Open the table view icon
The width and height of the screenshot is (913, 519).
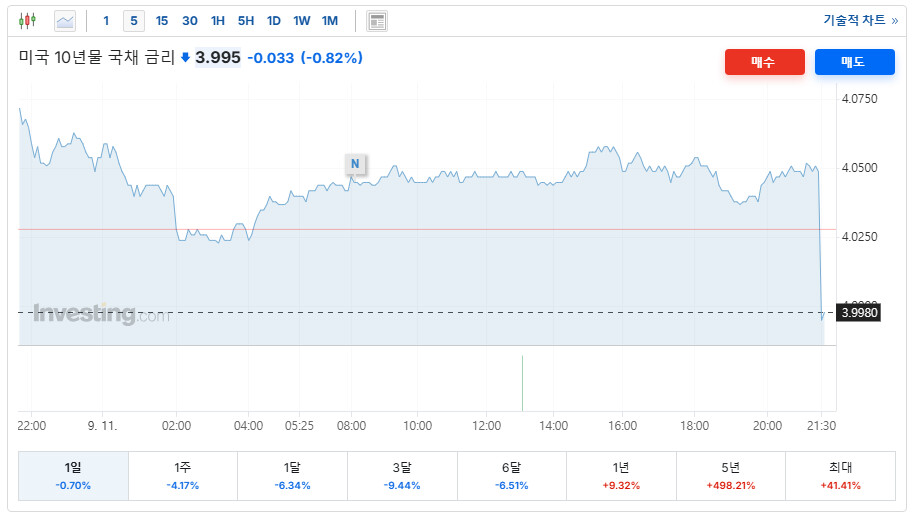[x=377, y=22]
